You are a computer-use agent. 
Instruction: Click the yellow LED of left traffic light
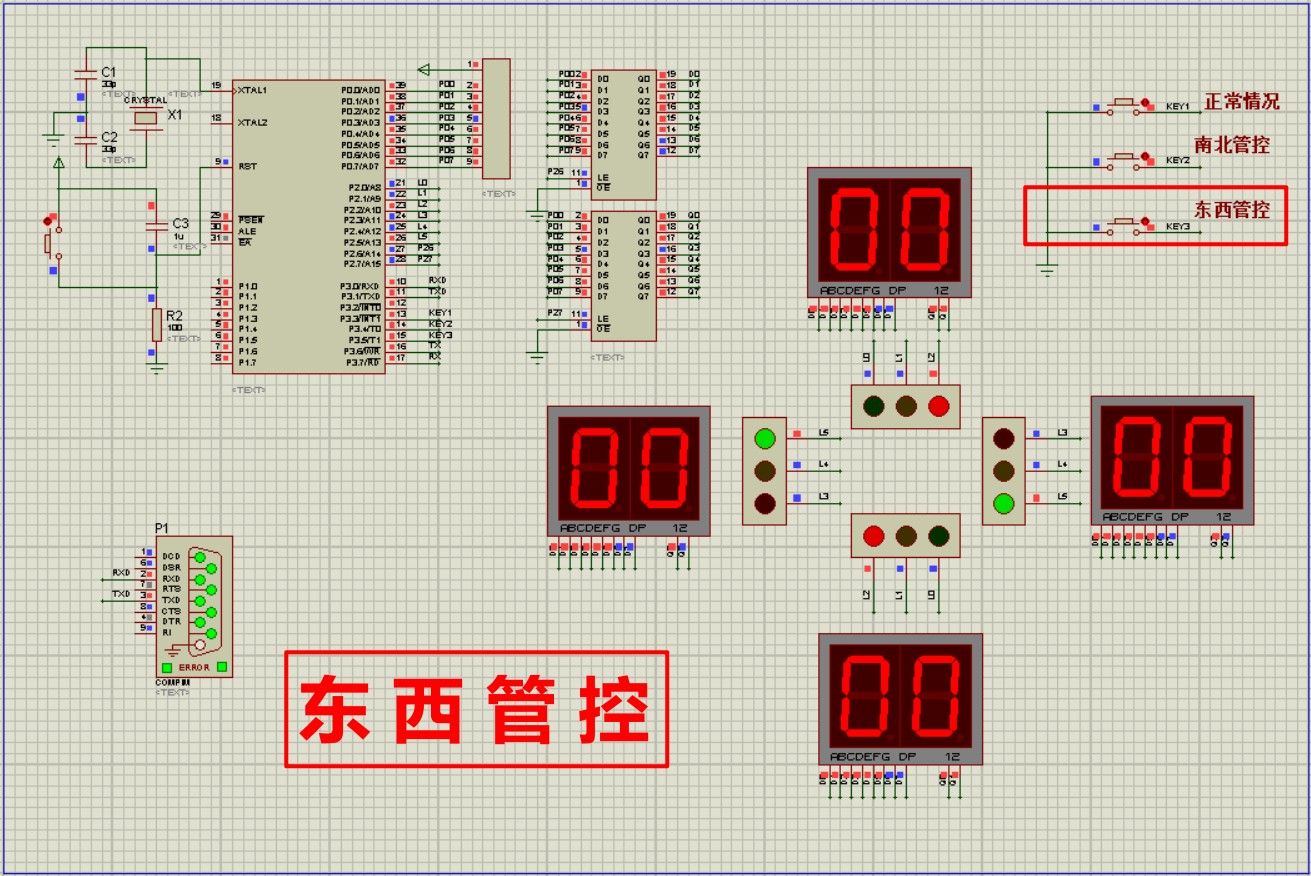click(x=765, y=471)
